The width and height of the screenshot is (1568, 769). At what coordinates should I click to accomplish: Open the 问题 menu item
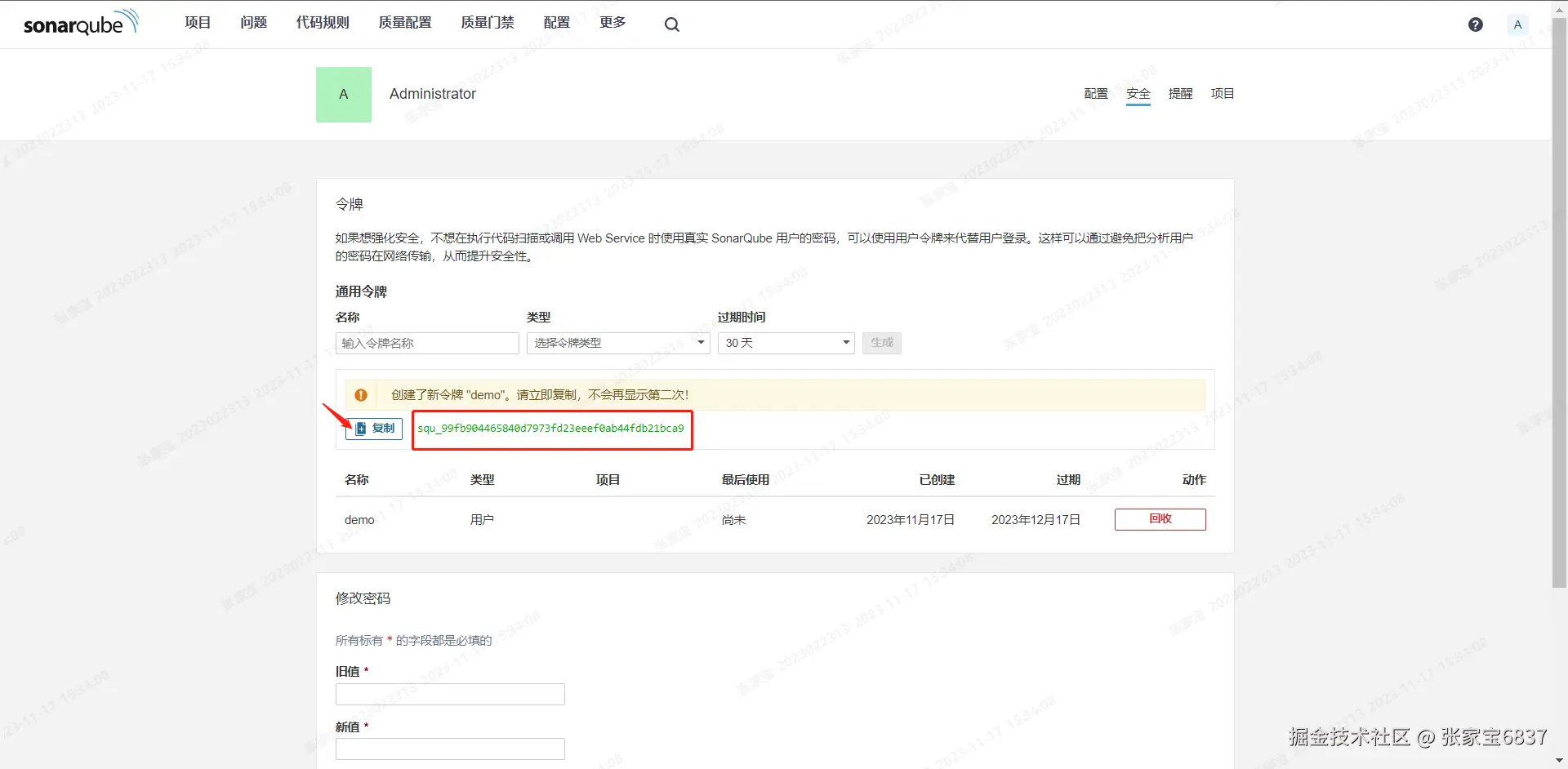(x=253, y=23)
